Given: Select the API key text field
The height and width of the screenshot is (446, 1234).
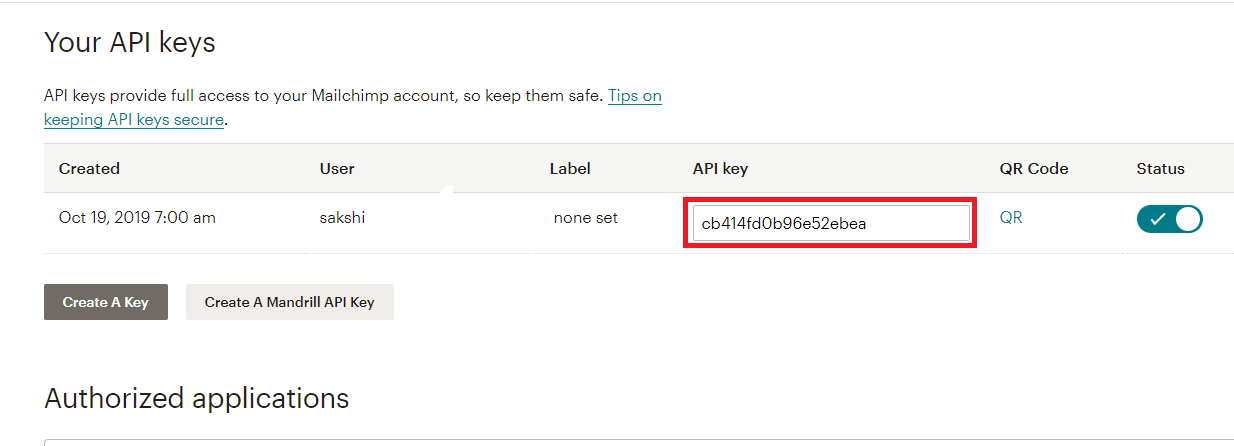Looking at the screenshot, I should pos(831,223).
